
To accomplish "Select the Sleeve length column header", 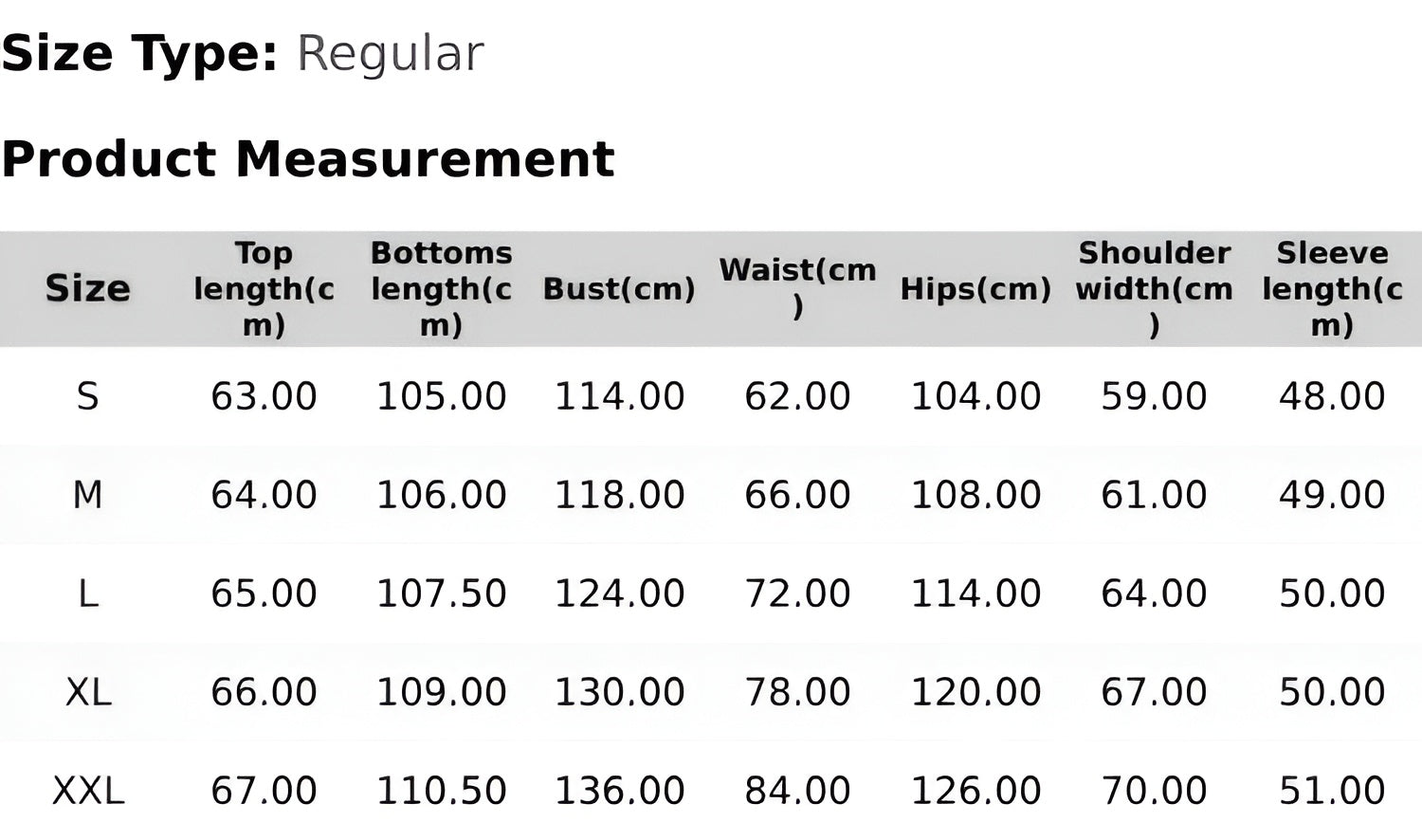I will tap(1332, 288).
